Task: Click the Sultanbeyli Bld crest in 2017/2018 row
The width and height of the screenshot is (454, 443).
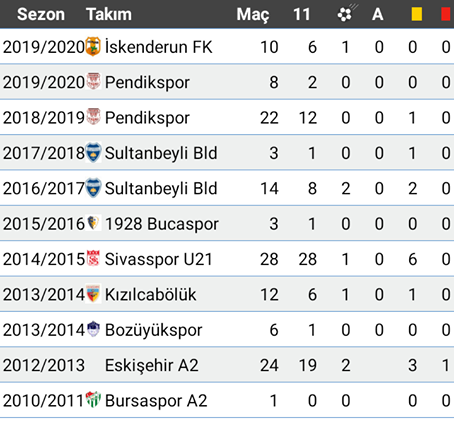Action: [93, 152]
